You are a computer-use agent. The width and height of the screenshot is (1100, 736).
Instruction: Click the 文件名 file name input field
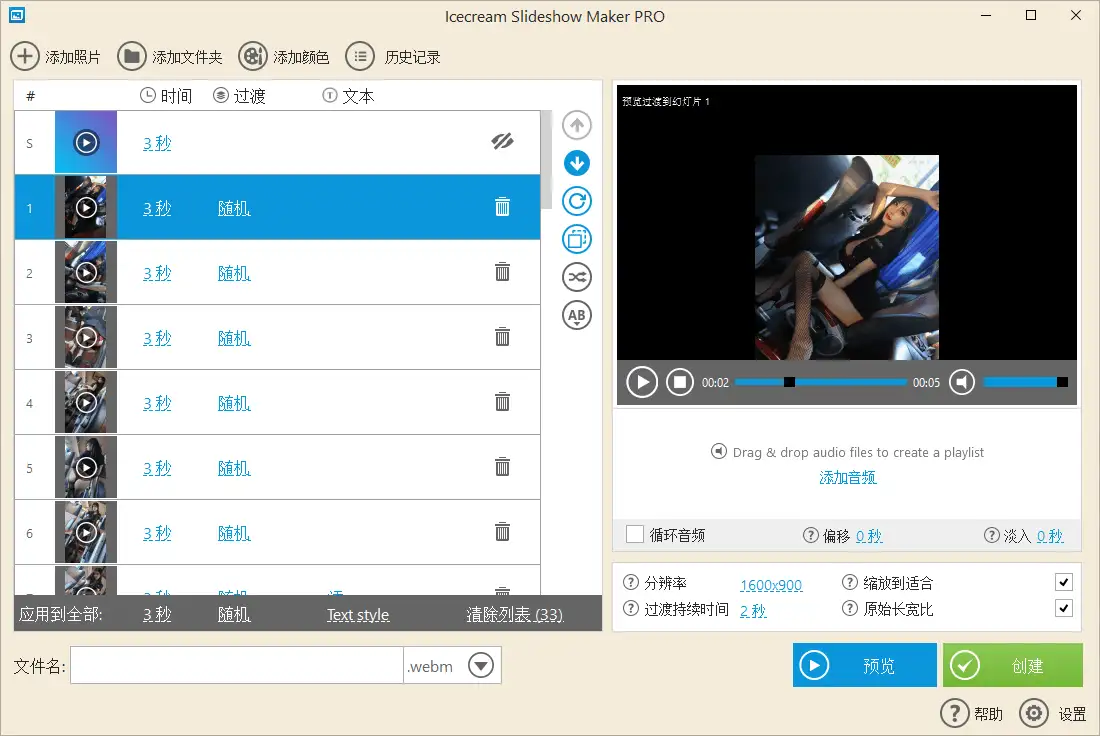click(236, 665)
